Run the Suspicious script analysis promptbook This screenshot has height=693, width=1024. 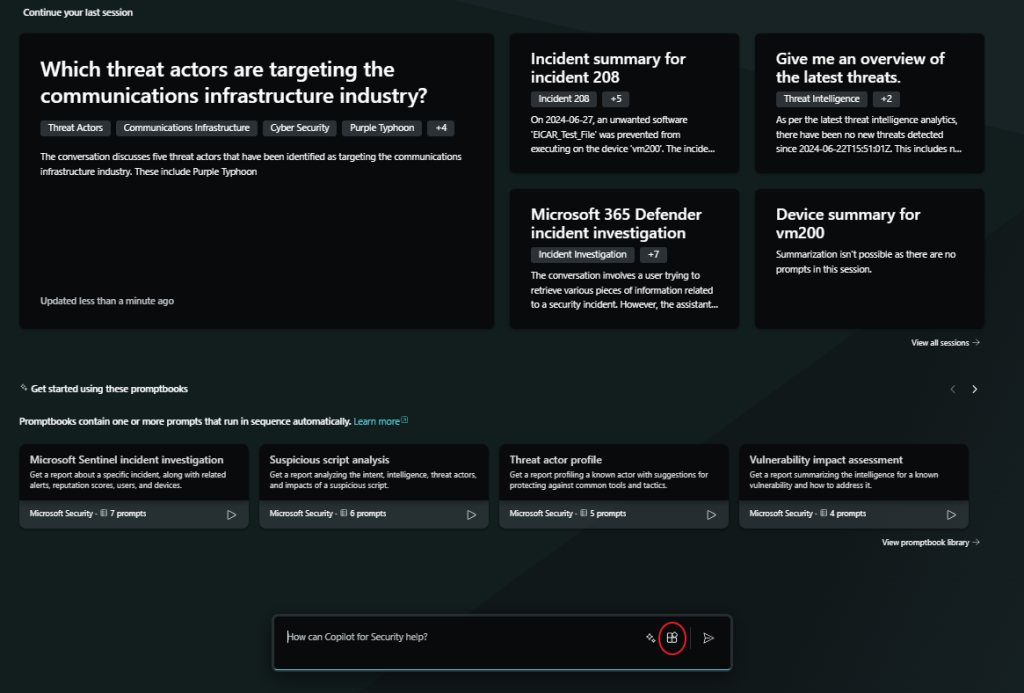(x=471, y=515)
